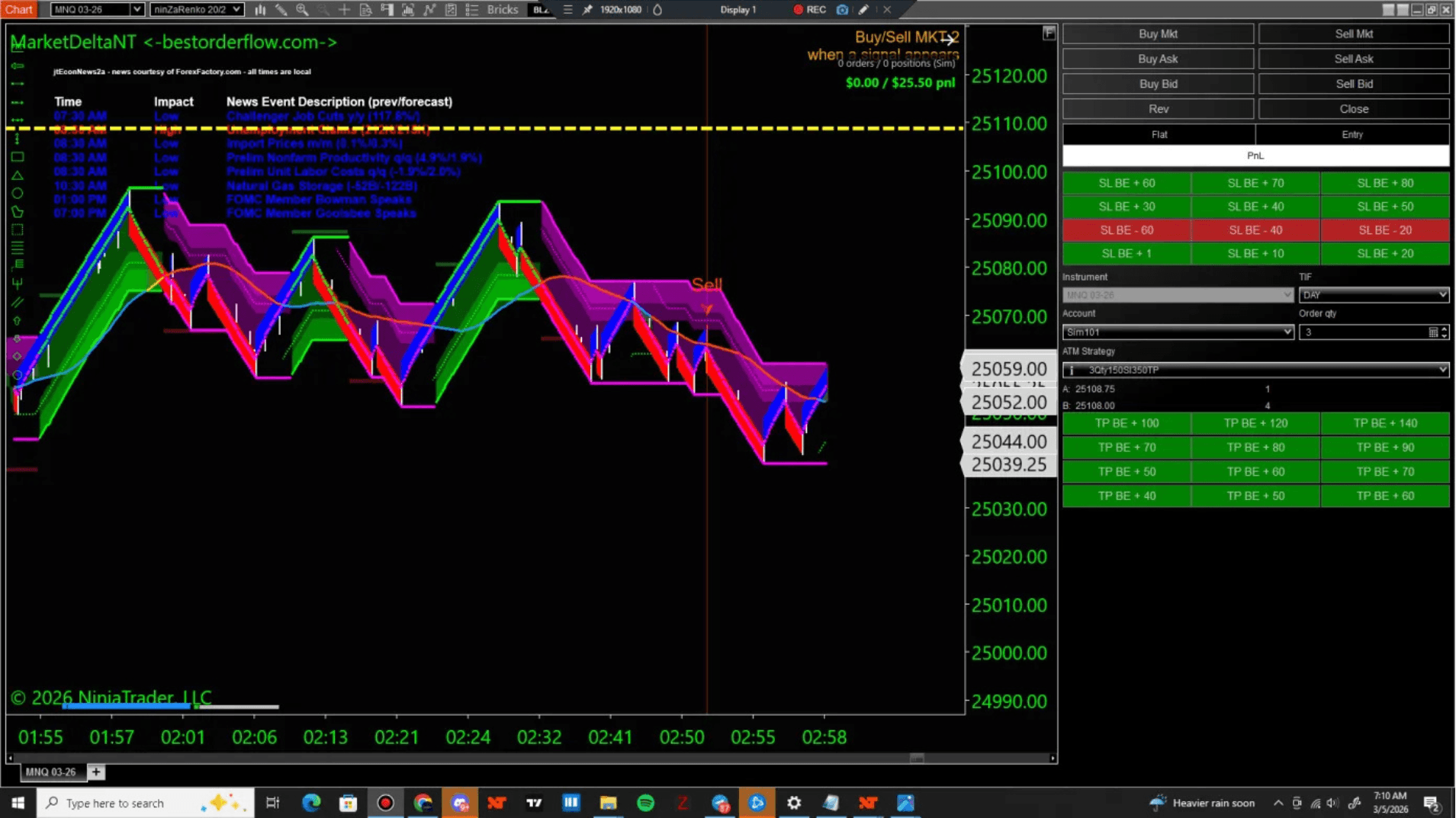The height and width of the screenshot is (818, 1456).
Task: Open Spotify from taskbar
Action: click(645, 803)
